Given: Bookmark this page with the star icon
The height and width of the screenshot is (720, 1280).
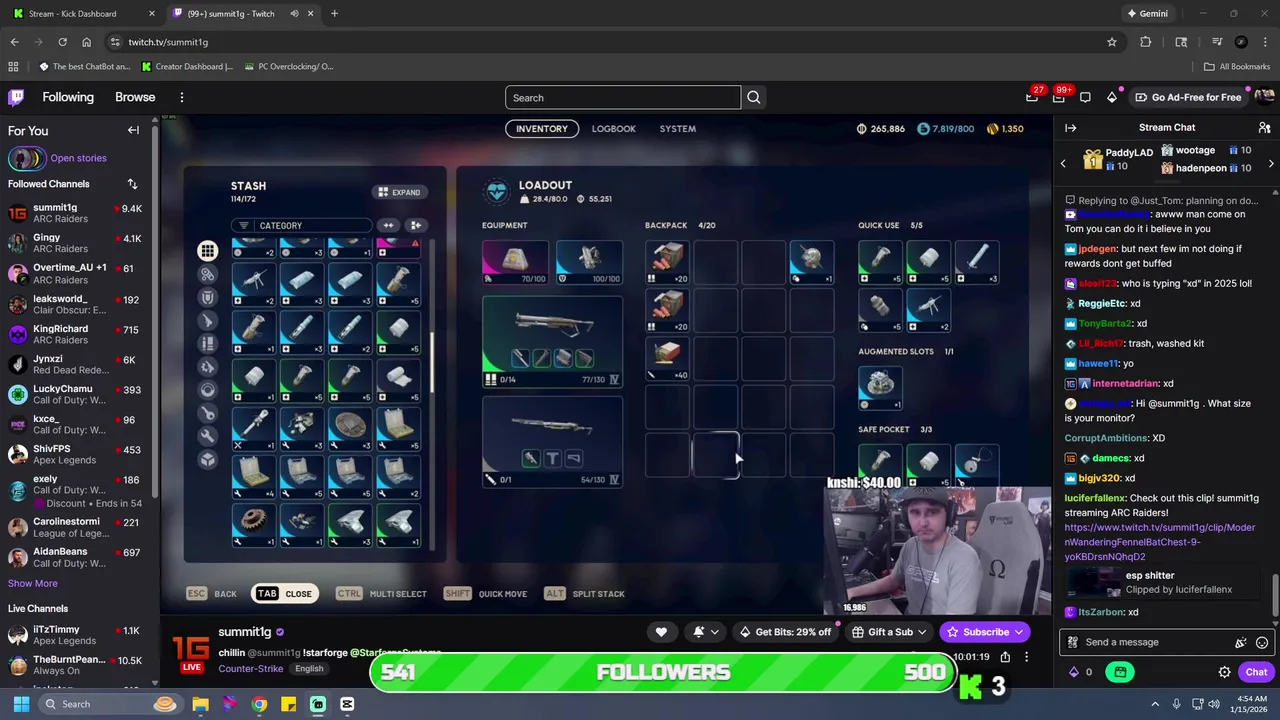Looking at the screenshot, I should (x=1111, y=42).
